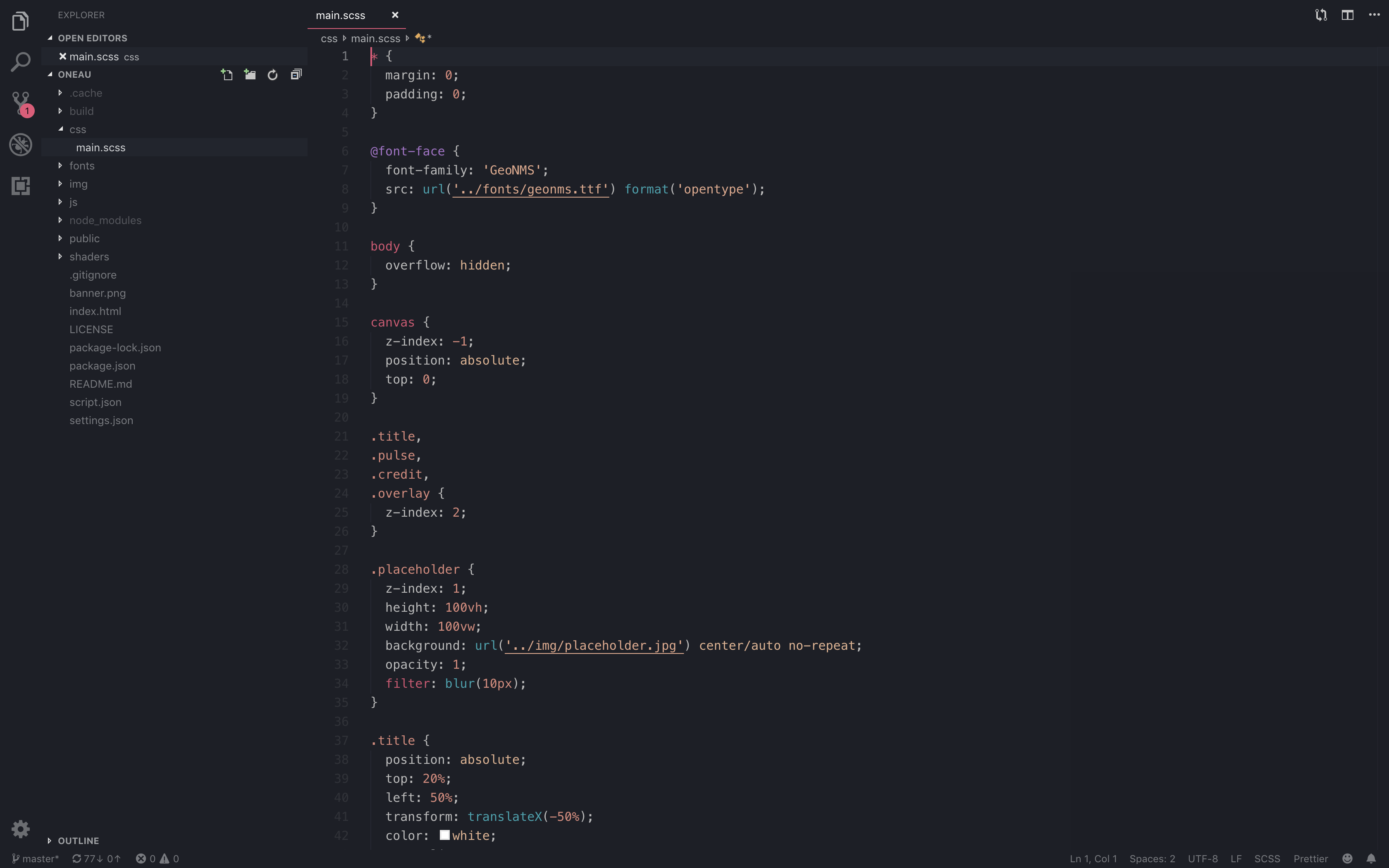Switch the git branch master*

point(36,859)
